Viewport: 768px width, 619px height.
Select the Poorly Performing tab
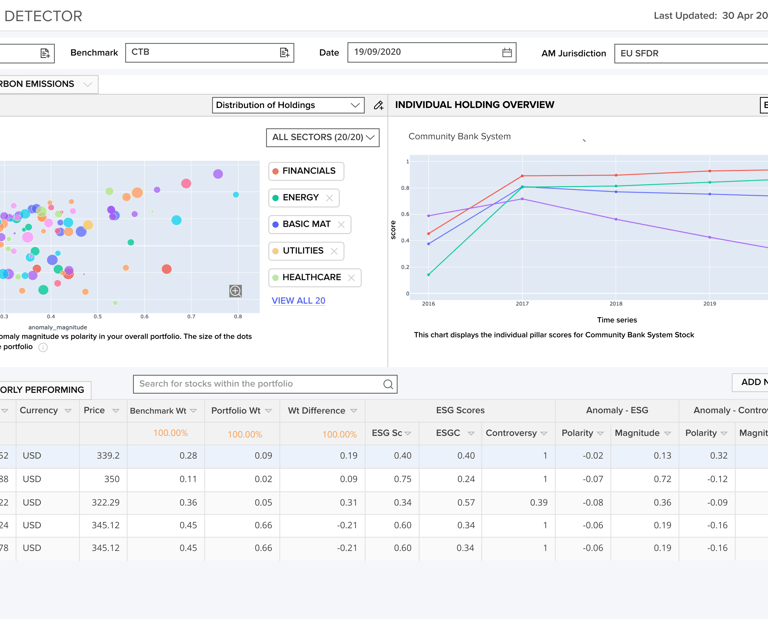44,389
